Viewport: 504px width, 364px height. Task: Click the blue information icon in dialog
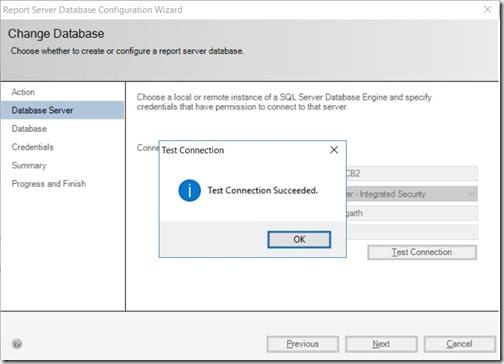click(189, 191)
